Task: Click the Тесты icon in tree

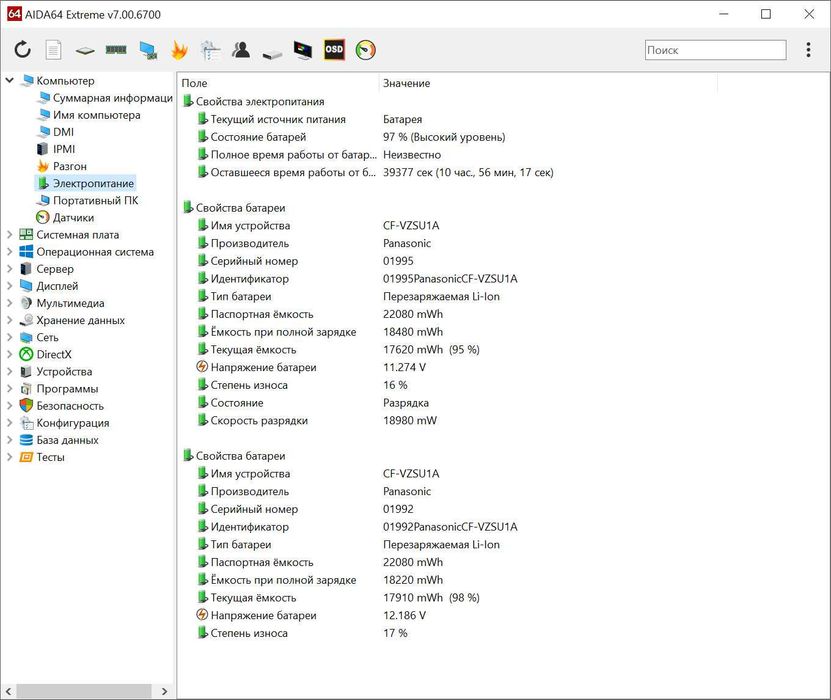Action: [26, 457]
